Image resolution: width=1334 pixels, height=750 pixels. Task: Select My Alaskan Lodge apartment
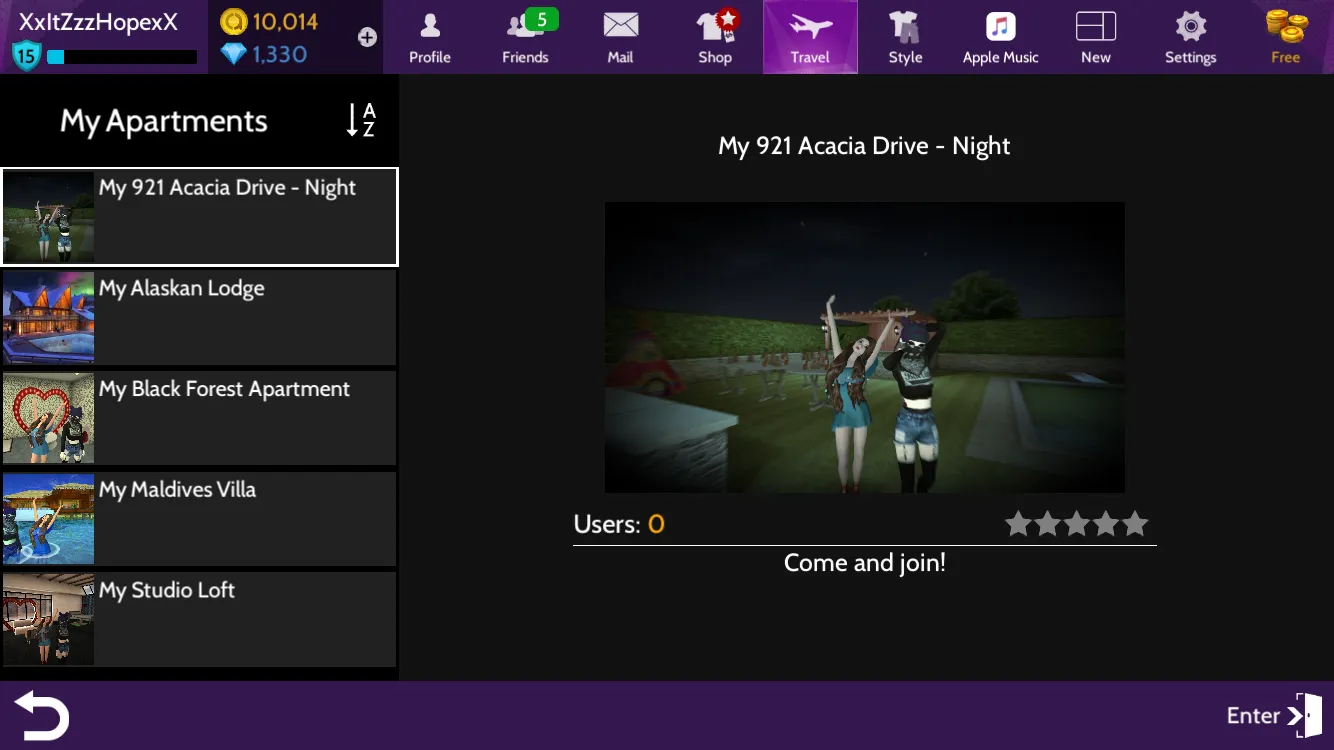[200, 318]
